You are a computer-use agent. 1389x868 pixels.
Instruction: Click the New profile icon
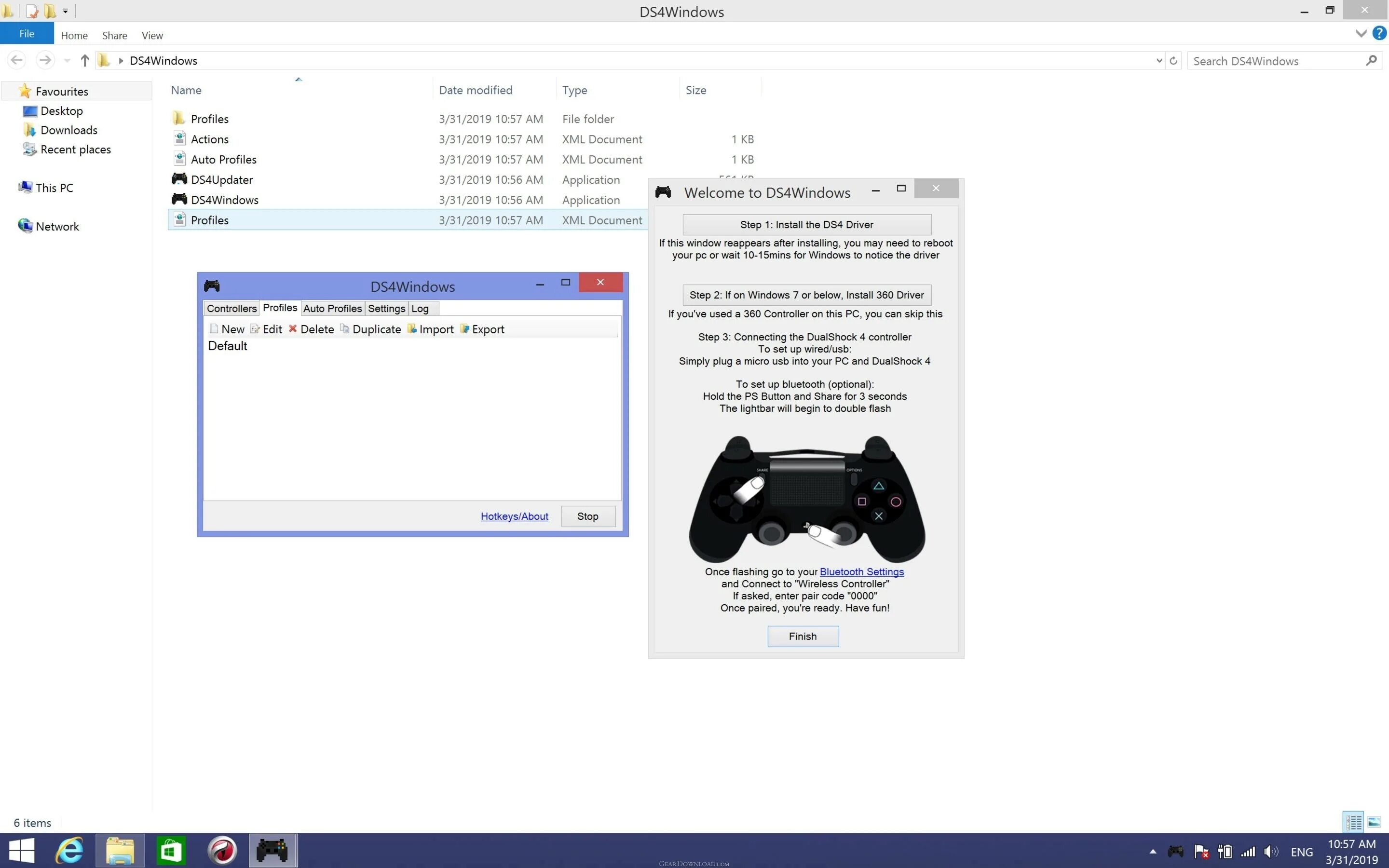(x=214, y=329)
